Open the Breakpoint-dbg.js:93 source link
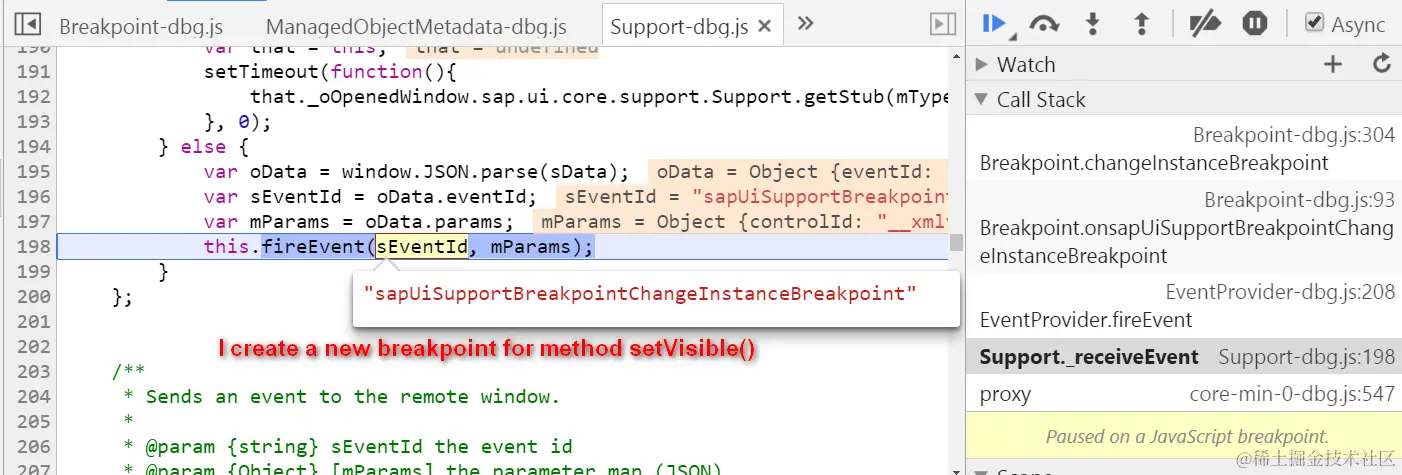The width and height of the screenshot is (1402, 475). (1300, 200)
